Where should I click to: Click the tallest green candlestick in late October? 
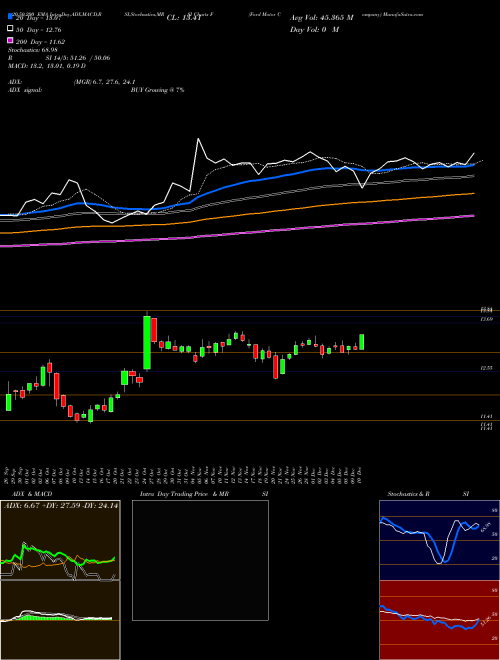147,343
